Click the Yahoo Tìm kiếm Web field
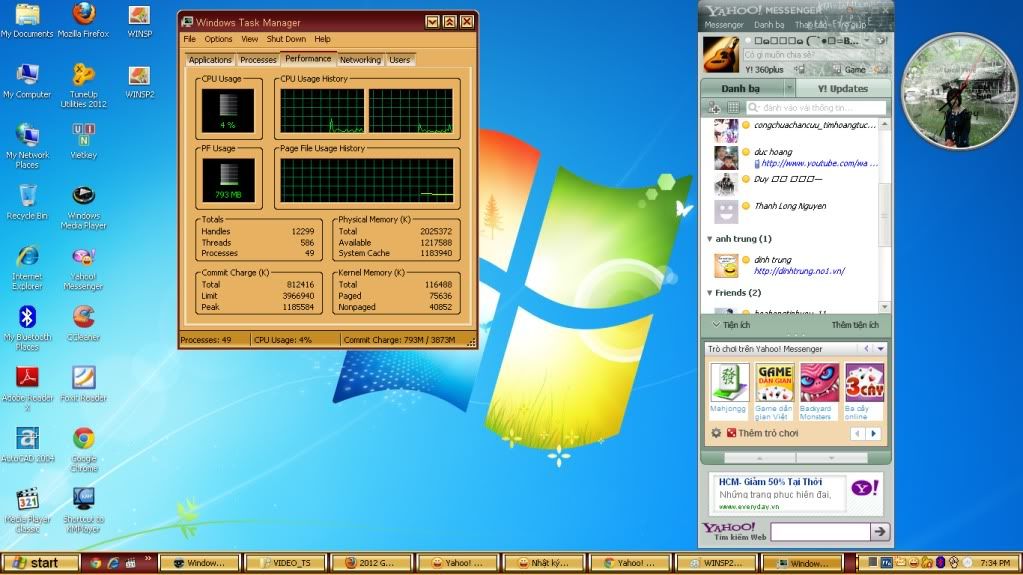 tap(819, 532)
